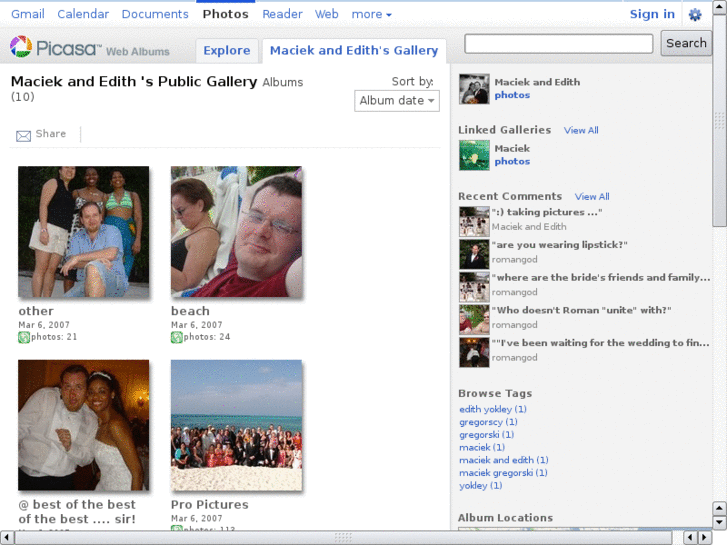Open photos link under Maciek and Edith
Screen dimensions: 727x545
[512, 95]
